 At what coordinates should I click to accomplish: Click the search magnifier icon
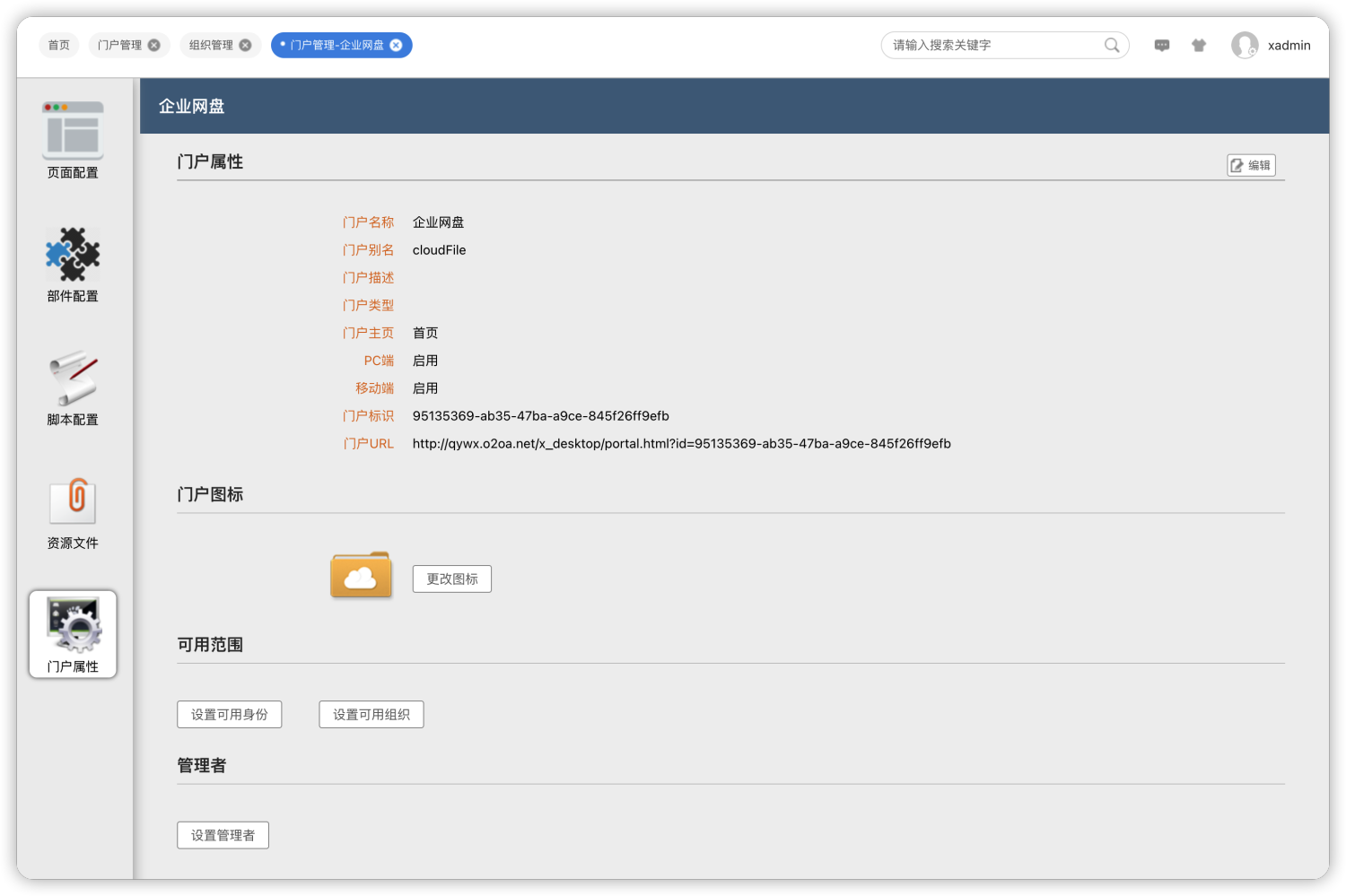(1111, 45)
